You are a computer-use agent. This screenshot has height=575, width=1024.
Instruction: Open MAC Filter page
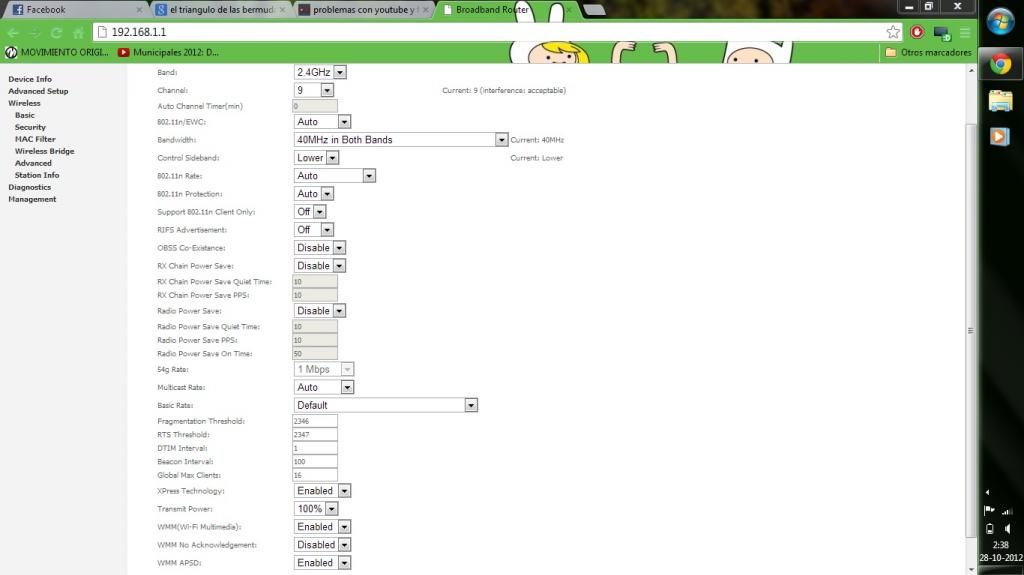pyautogui.click(x=35, y=139)
